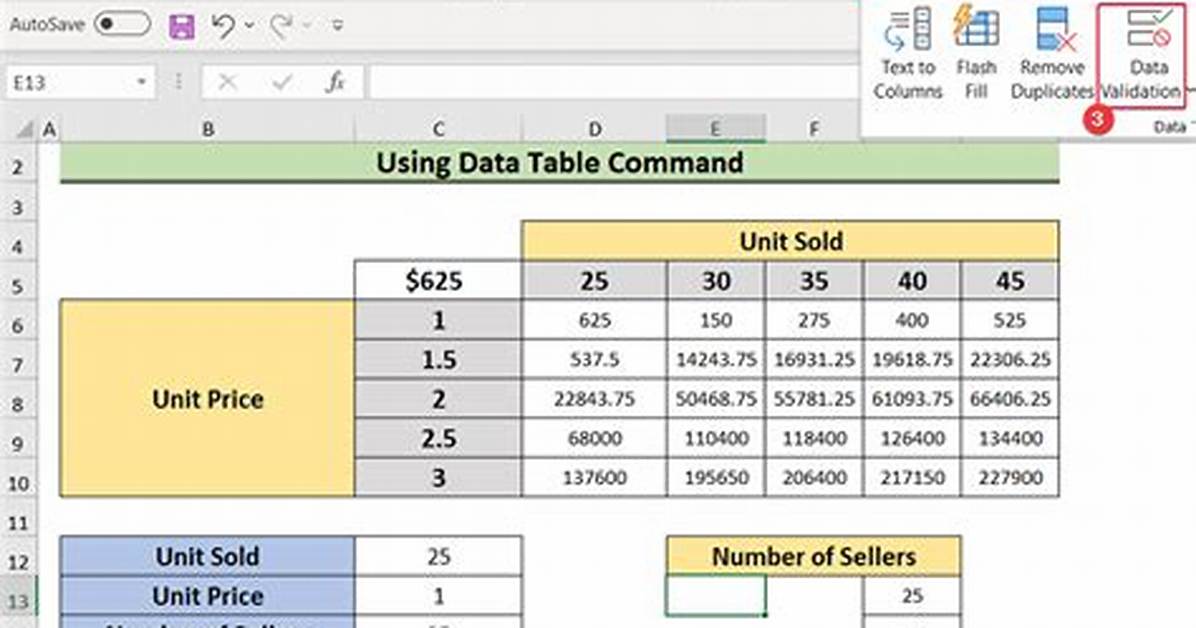
Task: Select the $625 cell
Action: (438, 280)
